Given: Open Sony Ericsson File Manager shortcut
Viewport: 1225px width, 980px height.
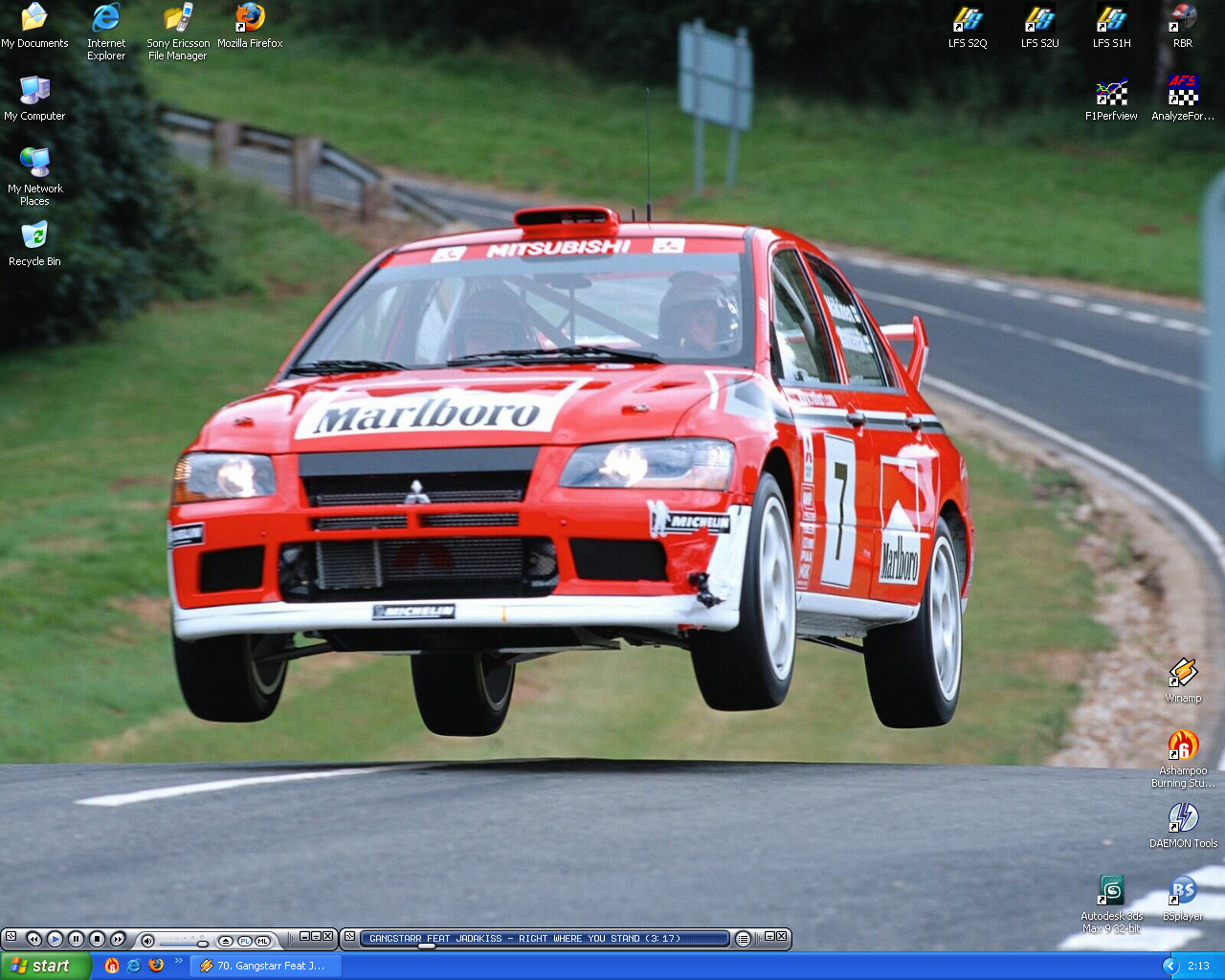Looking at the screenshot, I should (x=178, y=32).
